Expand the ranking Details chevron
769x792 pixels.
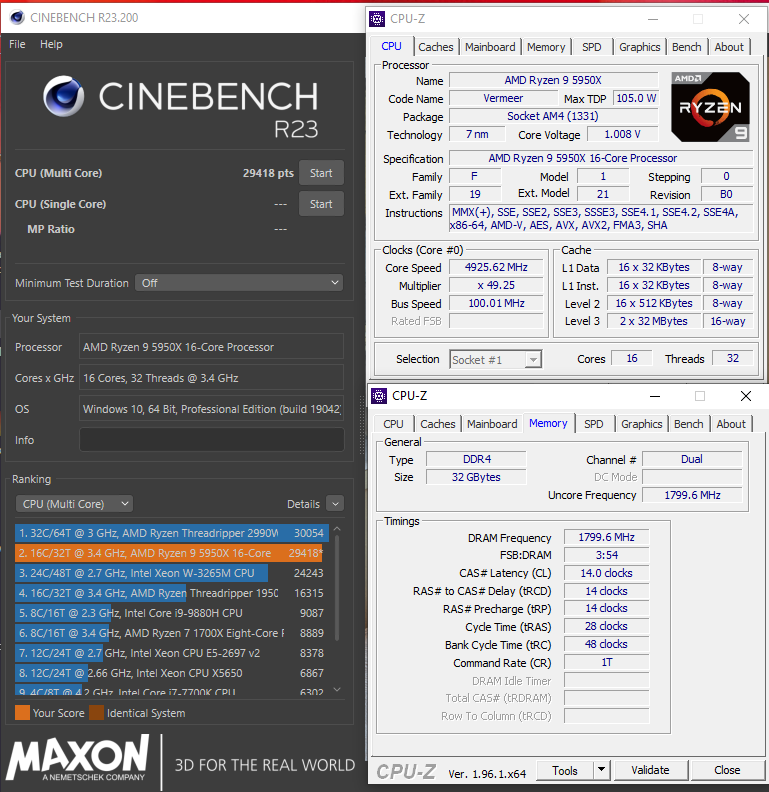[335, 504]
